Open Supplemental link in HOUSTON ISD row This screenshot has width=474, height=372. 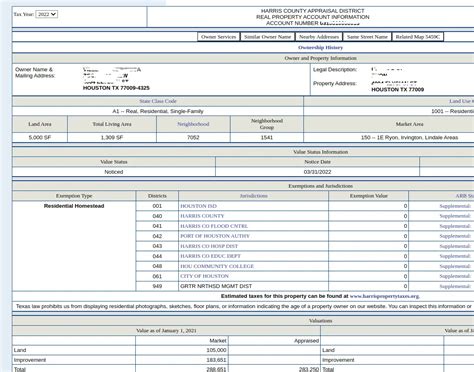(455, 206)
